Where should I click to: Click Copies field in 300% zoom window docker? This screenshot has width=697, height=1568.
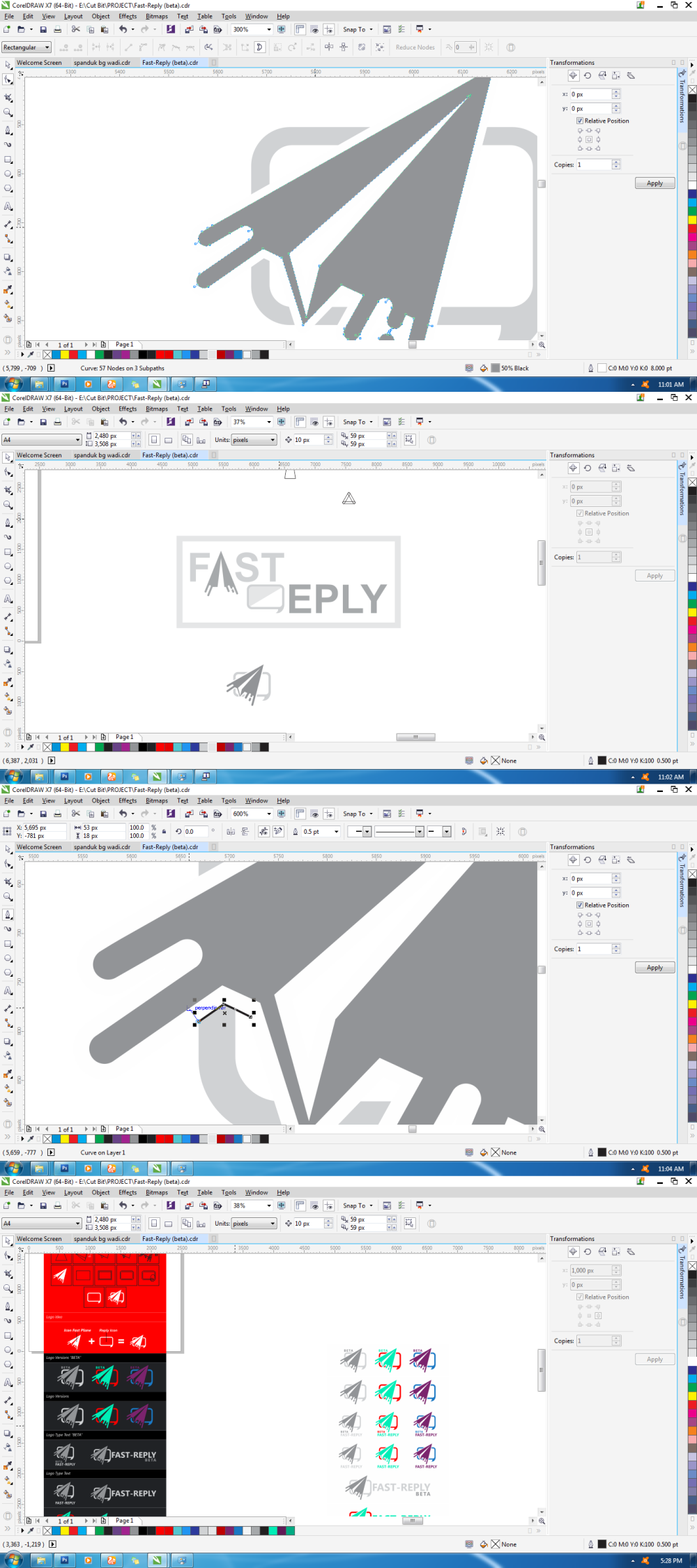pos(594,165)
